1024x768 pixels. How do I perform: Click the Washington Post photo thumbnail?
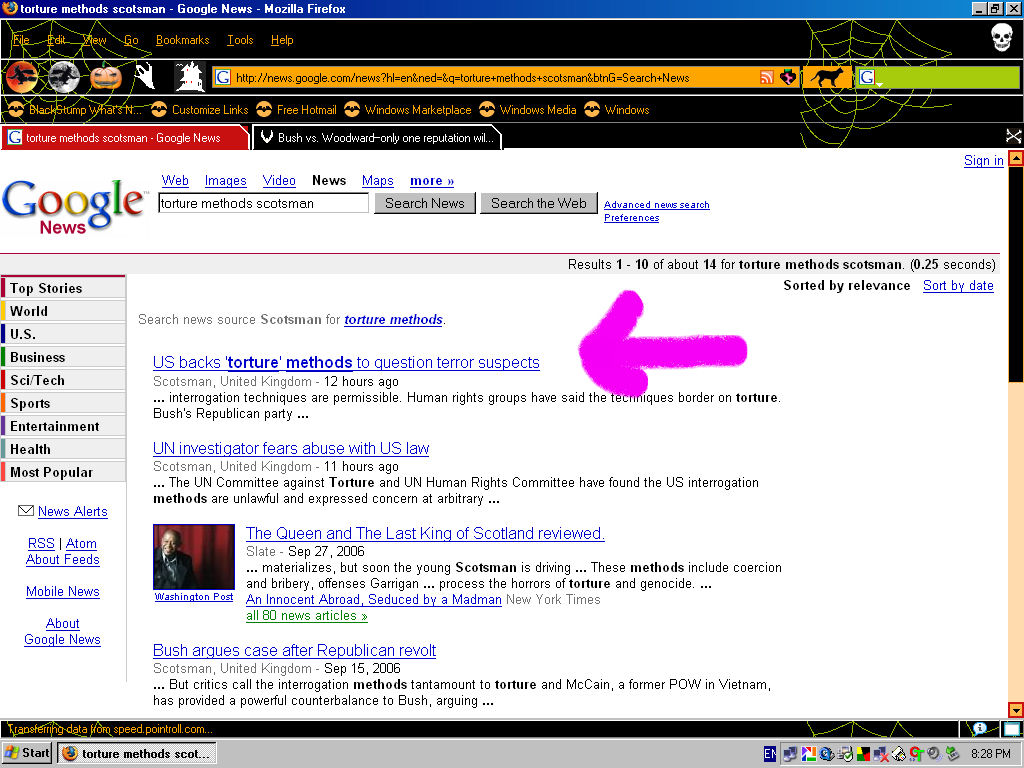pyautogui.click(x=194, y=557)
